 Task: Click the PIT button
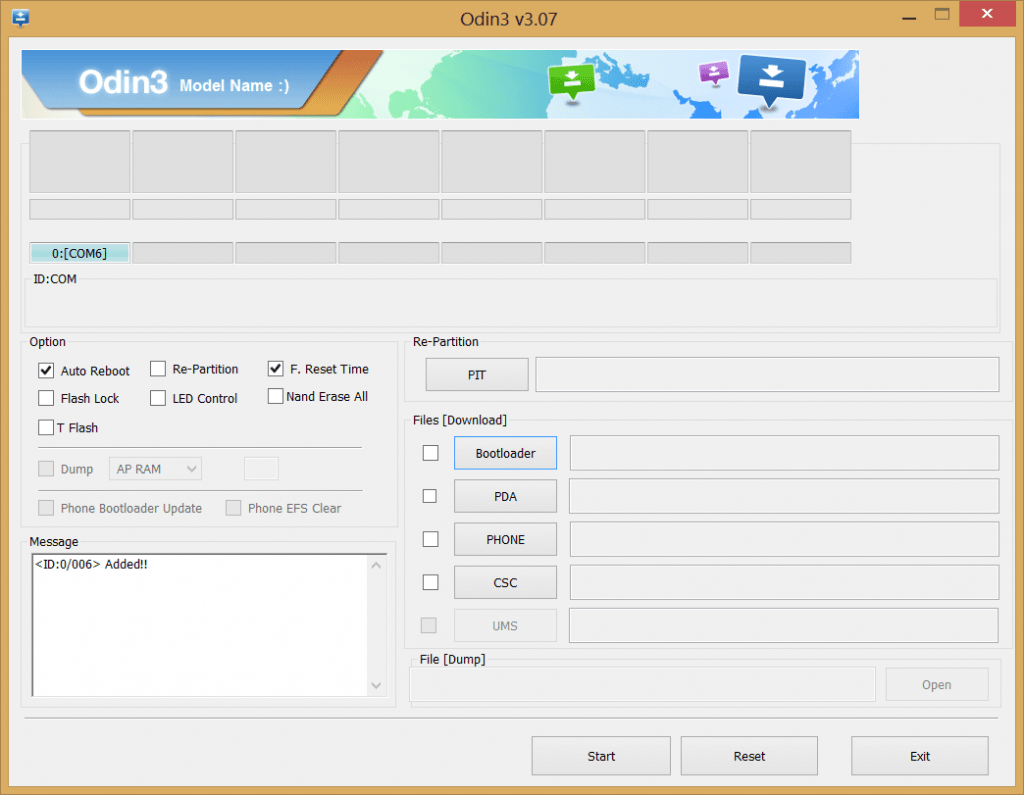477,374
